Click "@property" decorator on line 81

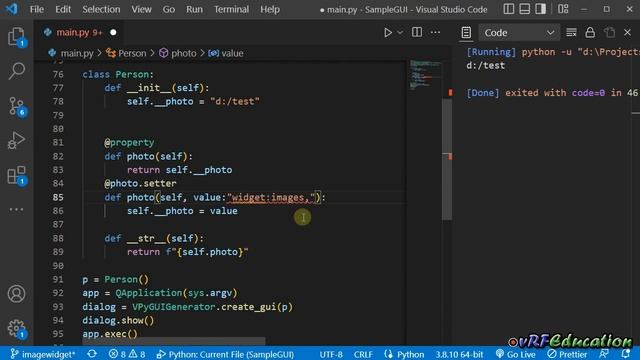point(129,142)
